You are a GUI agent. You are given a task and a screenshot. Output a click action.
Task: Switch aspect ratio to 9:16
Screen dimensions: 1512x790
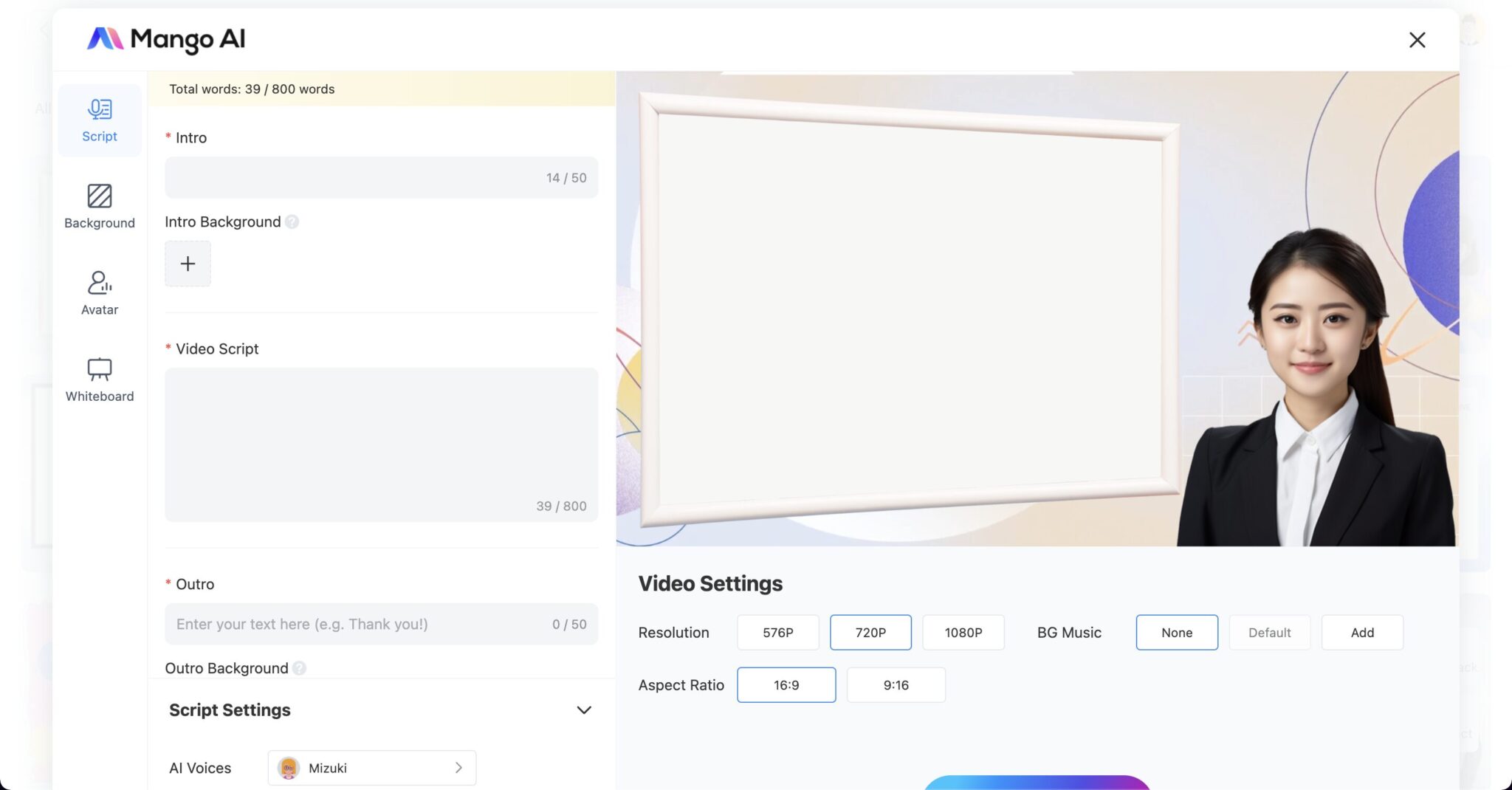point(896,684)
